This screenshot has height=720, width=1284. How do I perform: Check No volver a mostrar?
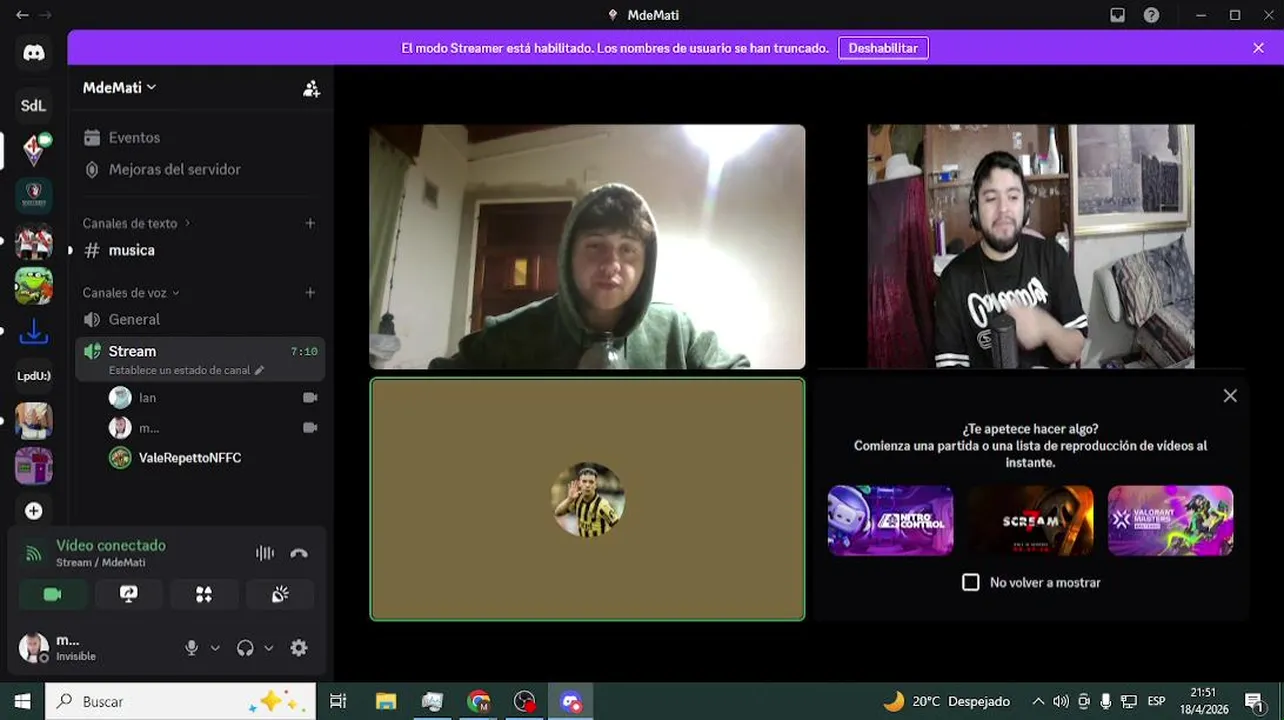[971, 582]
